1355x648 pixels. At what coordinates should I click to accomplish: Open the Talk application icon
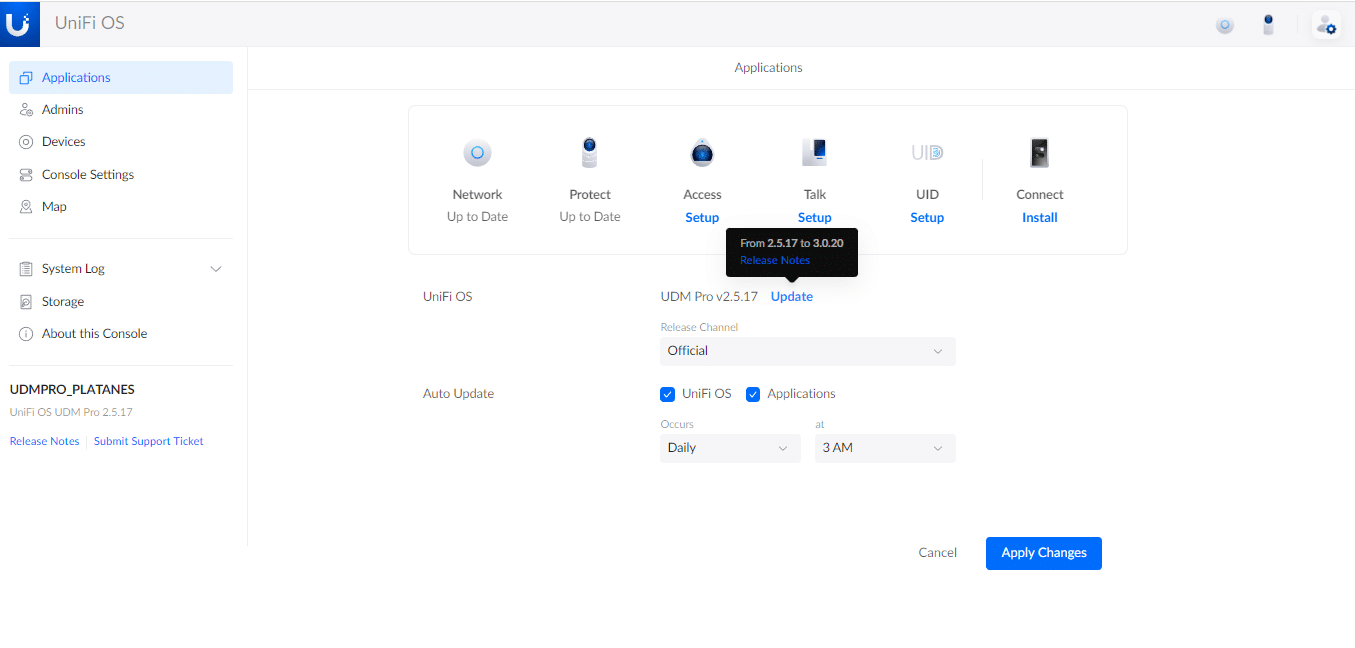[x=814, y=152]
